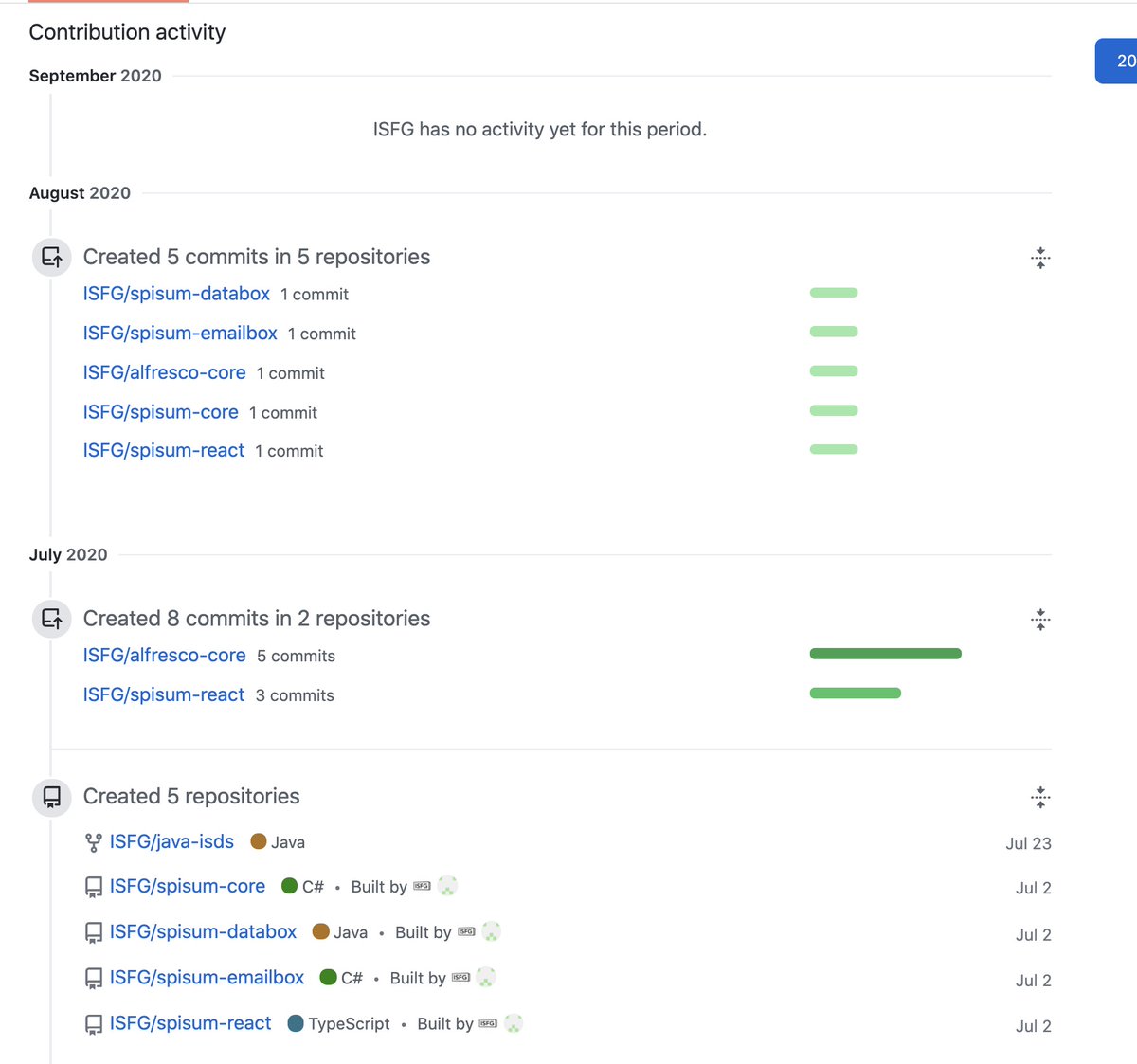Screen dimensions: 1137x1064
Task: Open created repository ISFG/spisum-react
Action: click(x=190, y=1023)
